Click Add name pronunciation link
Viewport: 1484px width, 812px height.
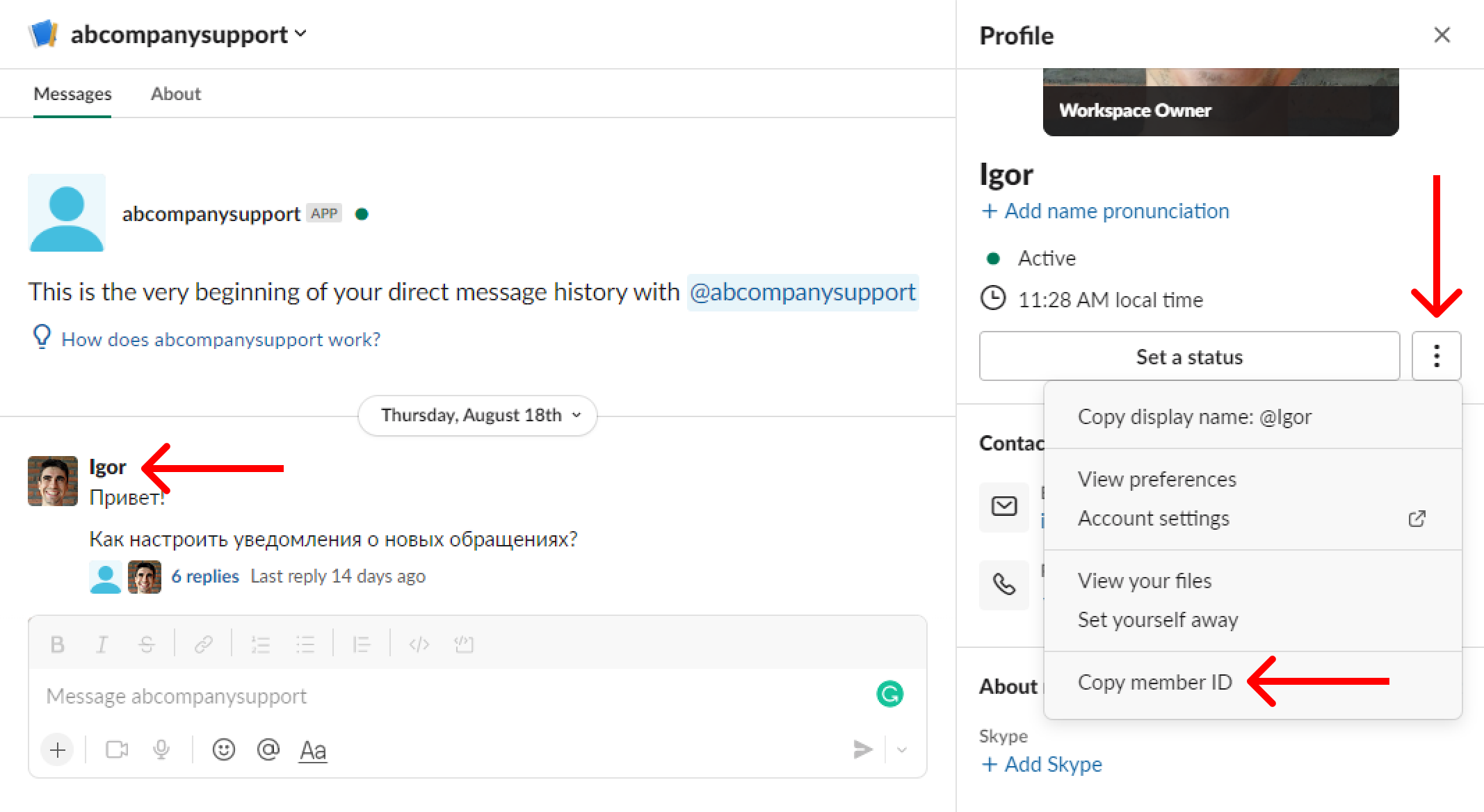1105,211
